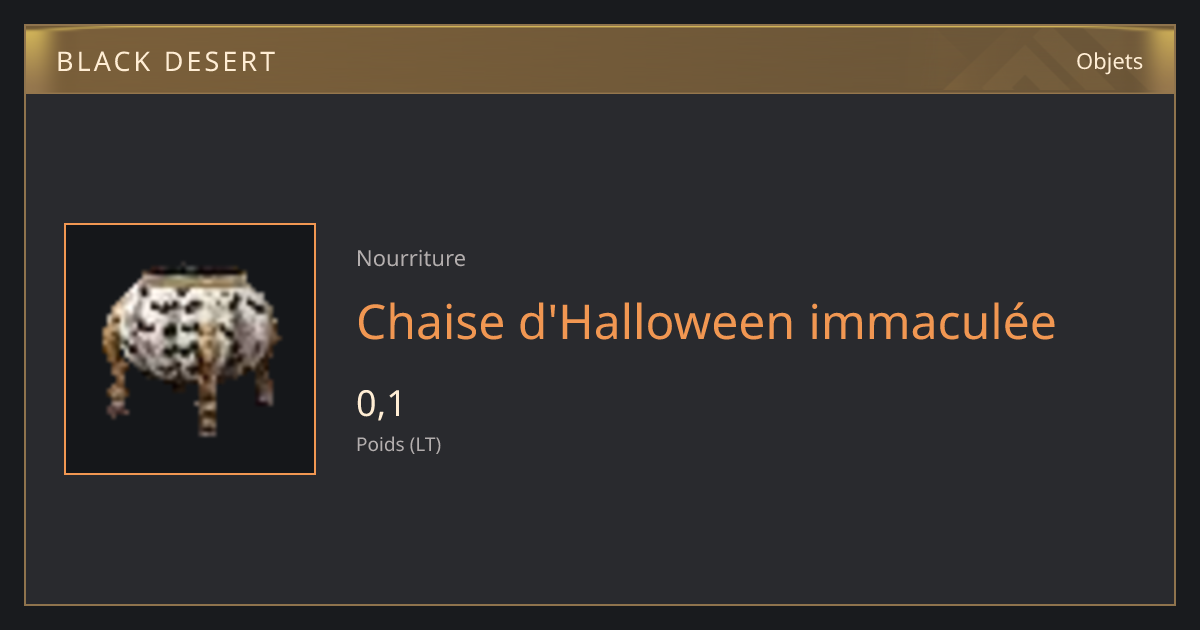Image resolution: width=1200 pixels, height=630 pixels.
Task: Click the word Halloween in item name
Action: pyautogui.click(x=672, y=322)
